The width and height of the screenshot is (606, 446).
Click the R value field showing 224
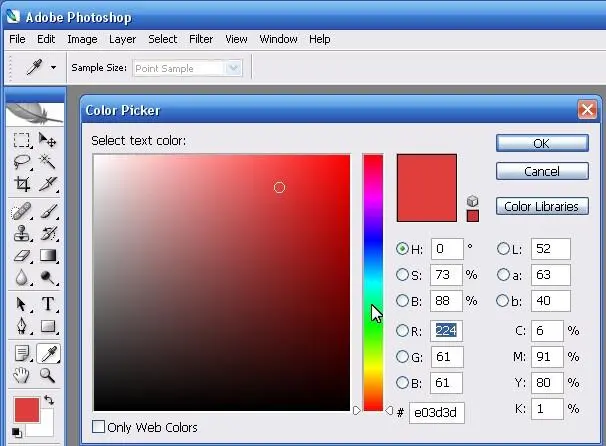446,331
